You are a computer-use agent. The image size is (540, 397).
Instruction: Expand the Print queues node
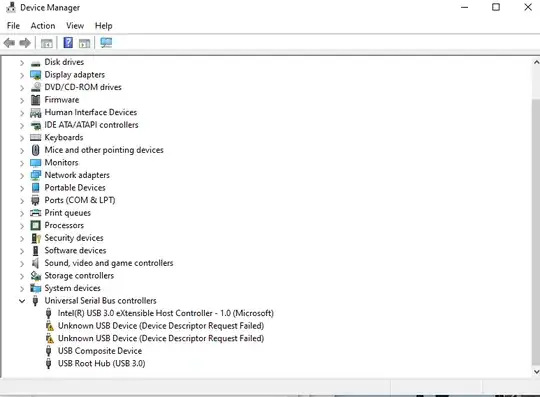[22, 213]
